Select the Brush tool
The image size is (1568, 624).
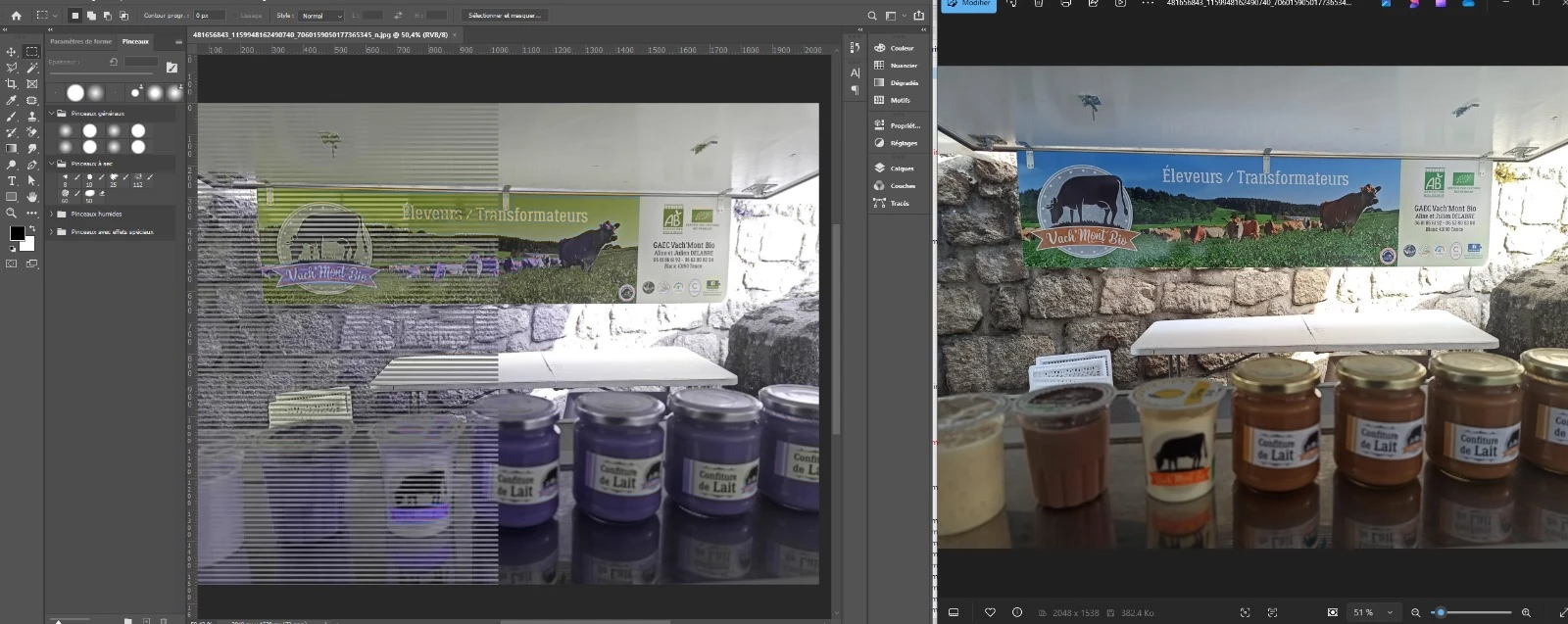(12, 117)
